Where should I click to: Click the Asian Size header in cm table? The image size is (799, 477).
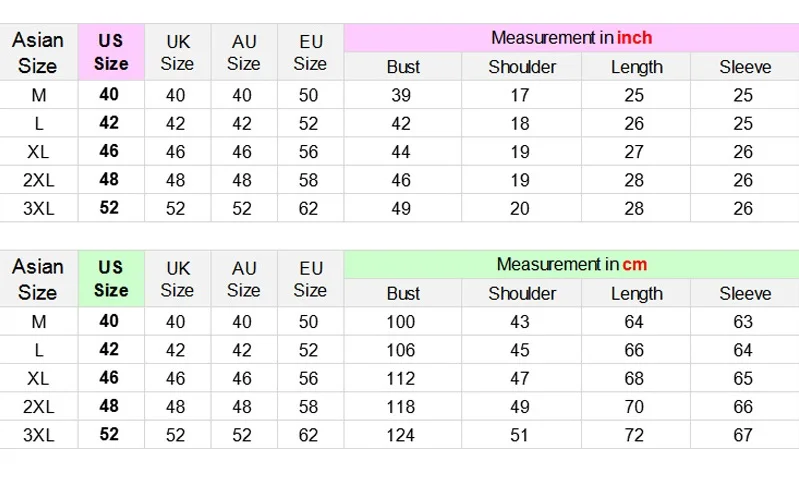pos(38,279)
